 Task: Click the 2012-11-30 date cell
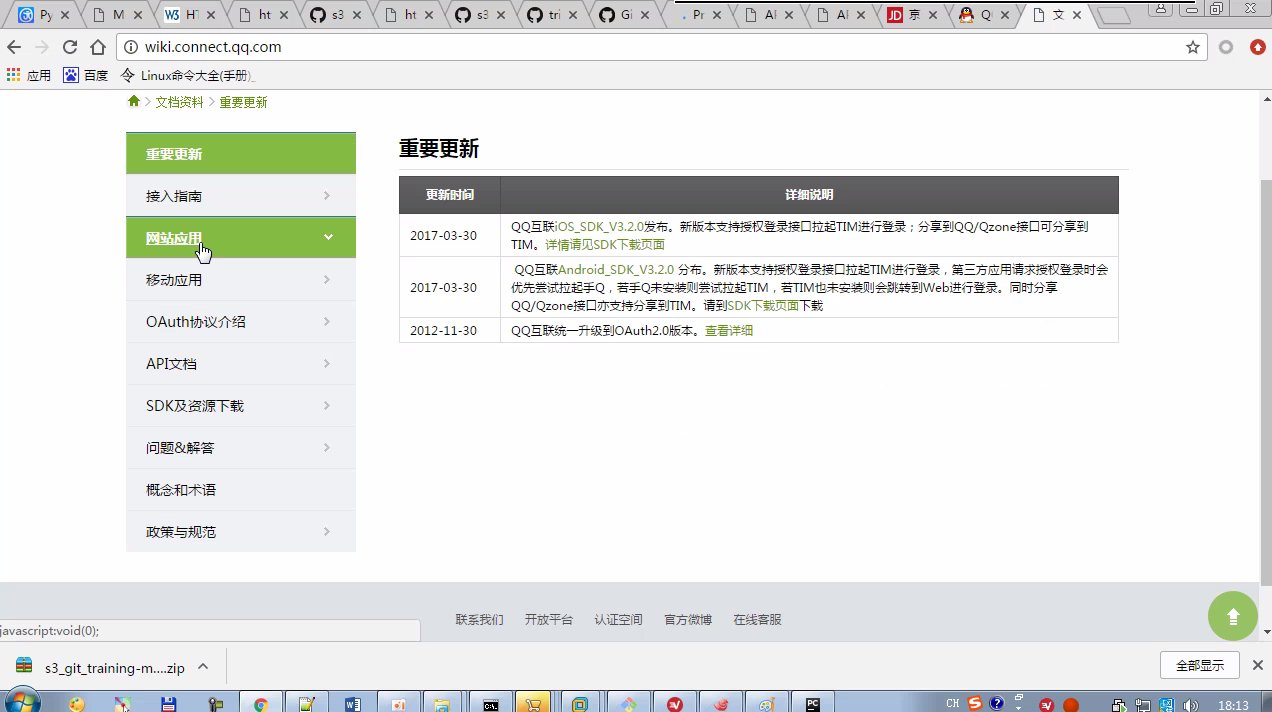450,330
